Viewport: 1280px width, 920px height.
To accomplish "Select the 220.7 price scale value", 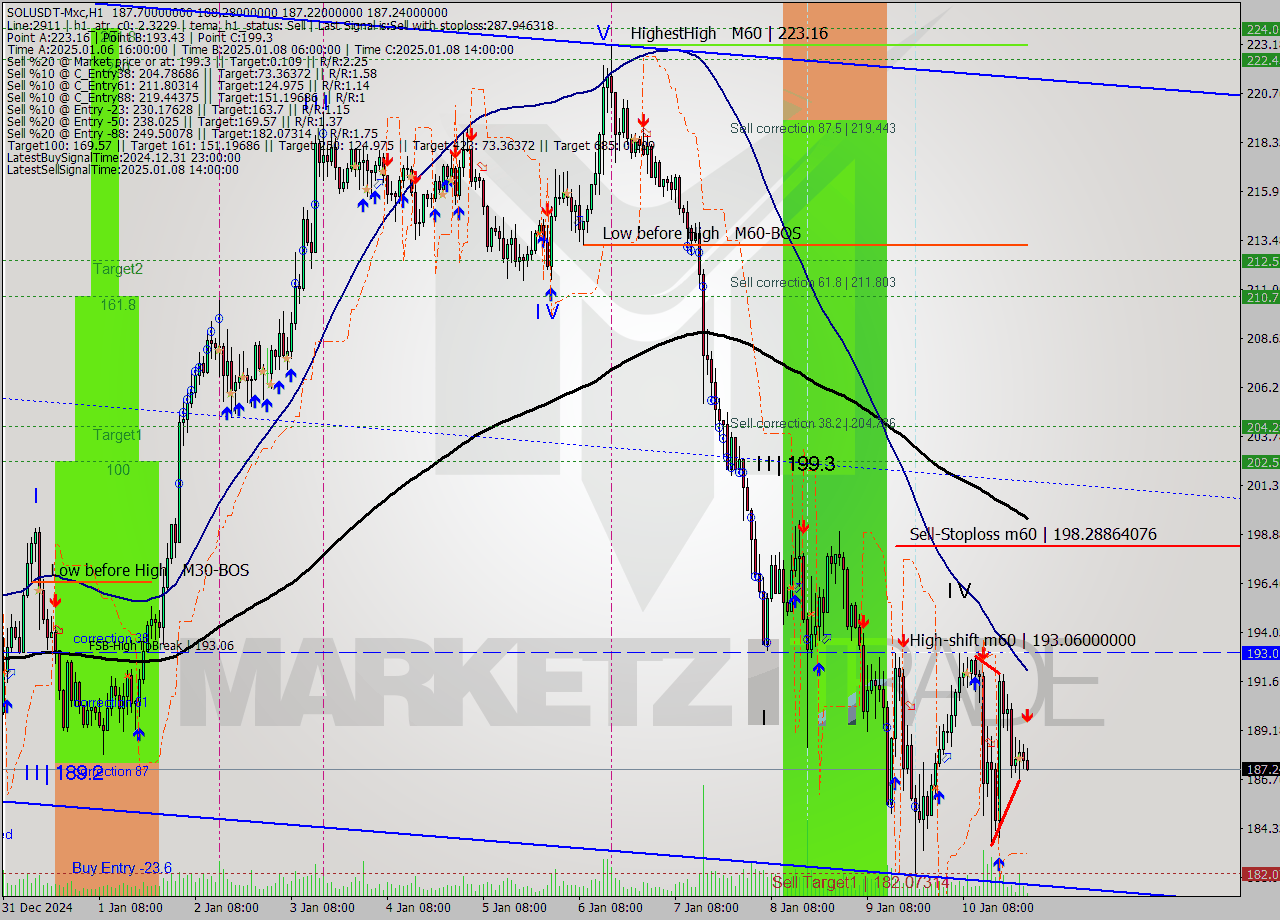I will point(1262,93).
